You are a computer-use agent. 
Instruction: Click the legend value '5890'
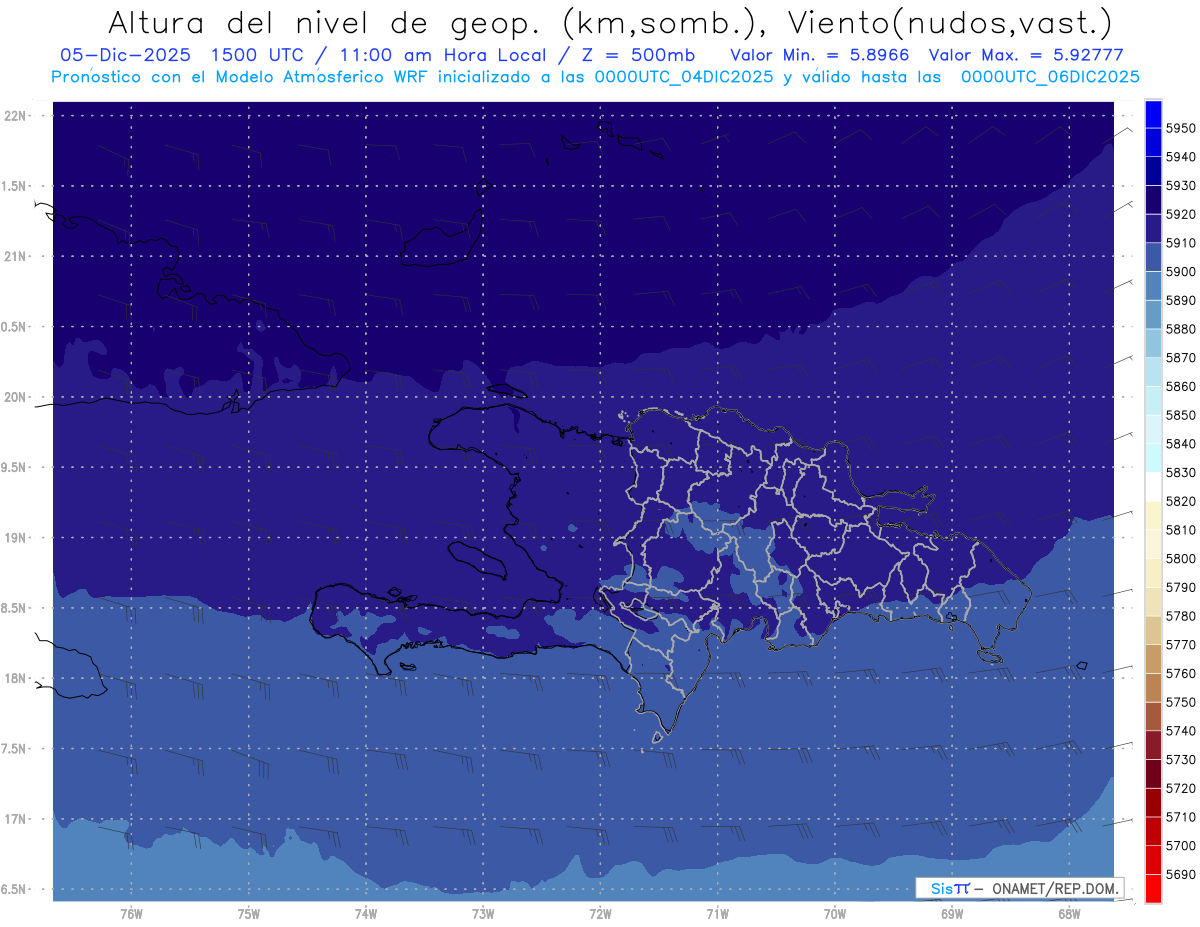point(1180,300)
